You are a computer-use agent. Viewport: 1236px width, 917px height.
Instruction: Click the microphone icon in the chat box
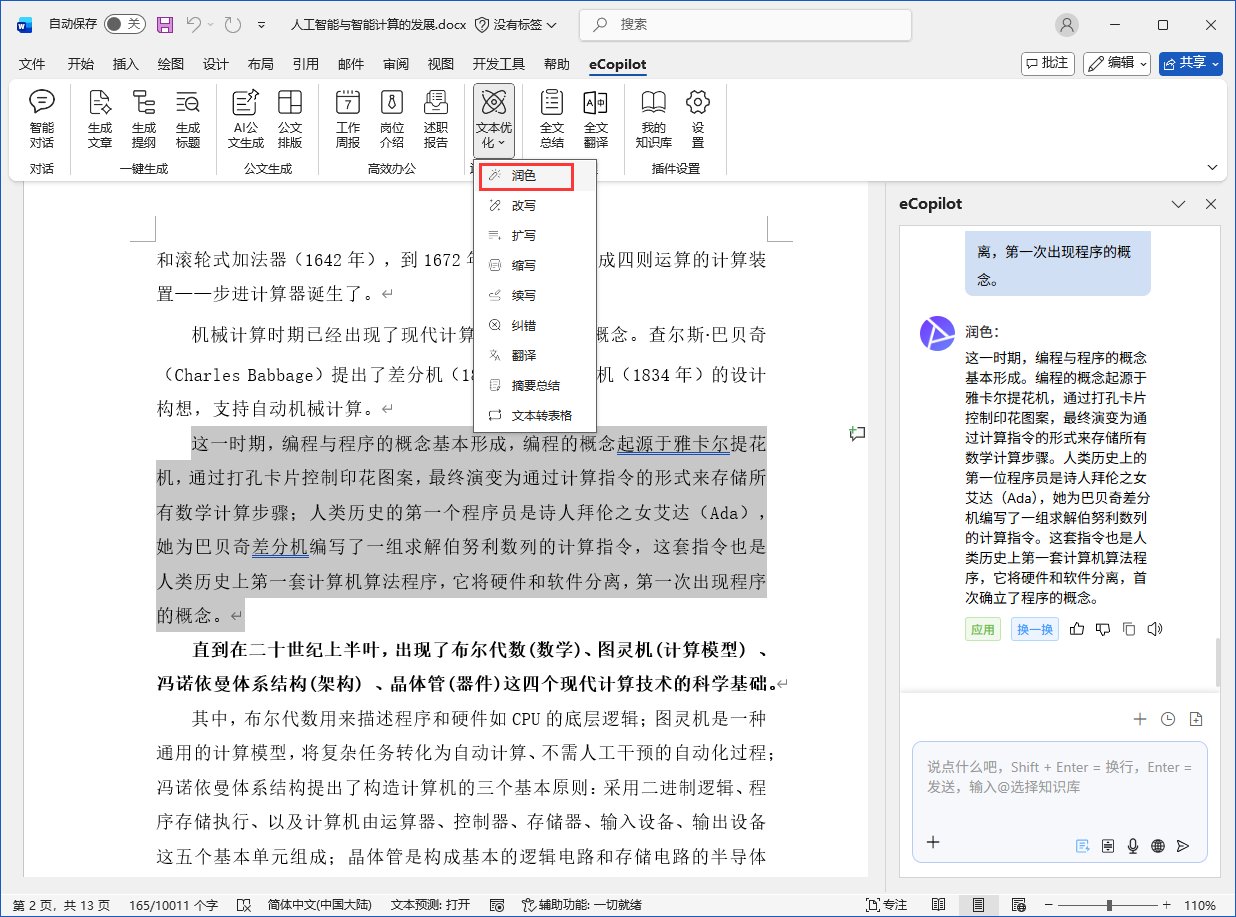[1133, 845]
